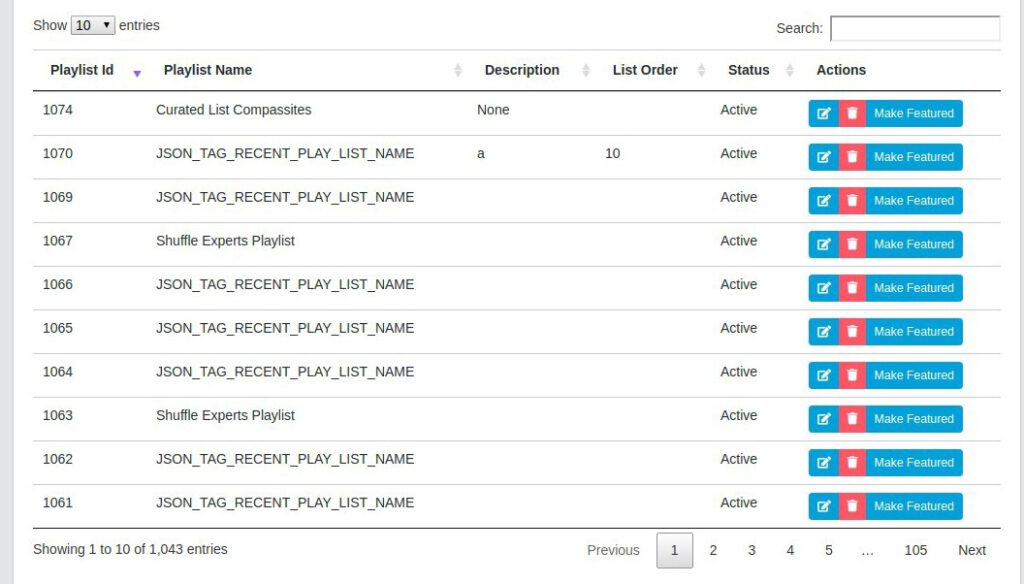The image size is (1024, 584).
Task: Make playlist 1064 featured
Action: pos(914,375)
